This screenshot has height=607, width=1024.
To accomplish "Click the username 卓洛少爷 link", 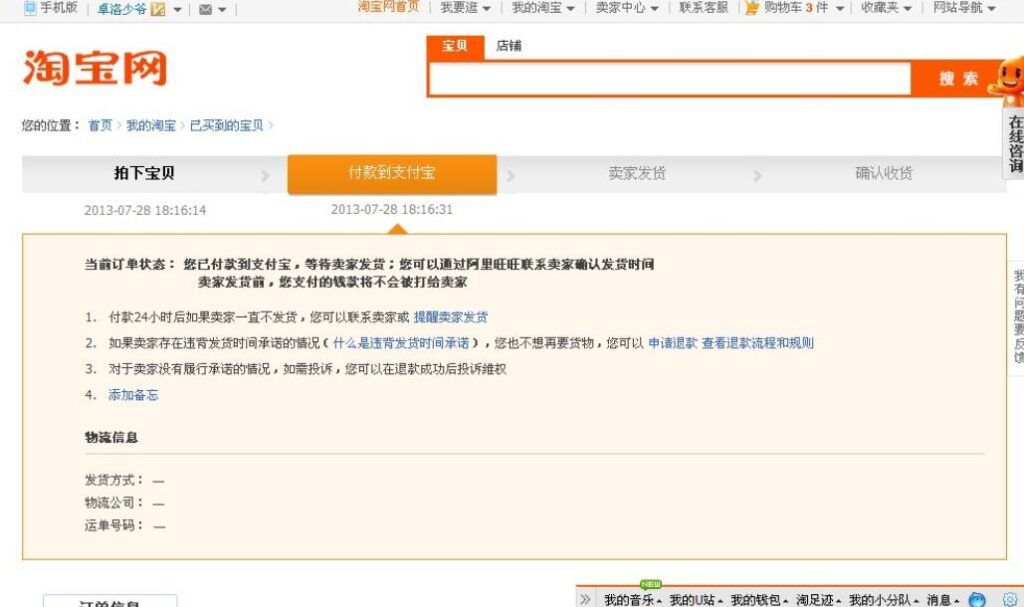I will tap(122, 9).
